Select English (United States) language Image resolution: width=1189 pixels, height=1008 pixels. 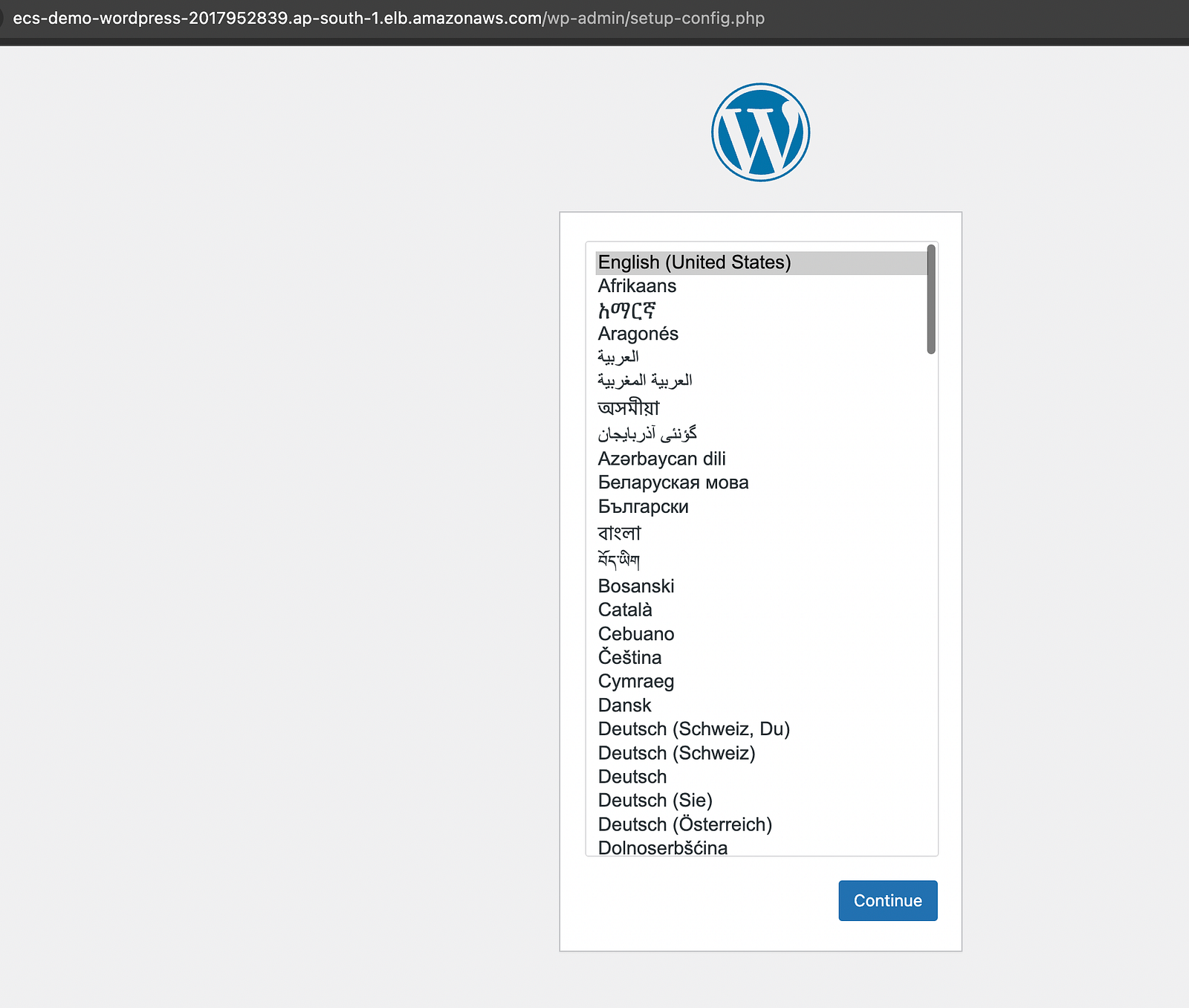point(761,262)
